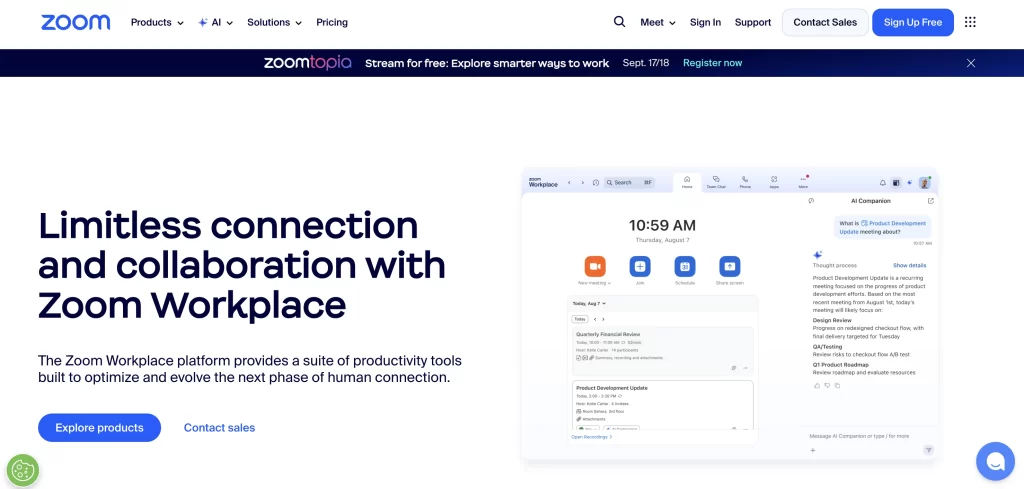Screen dimensions: 1024x489
Task: Expand the Products dropdown menu
Action: [x=157, y=22]
